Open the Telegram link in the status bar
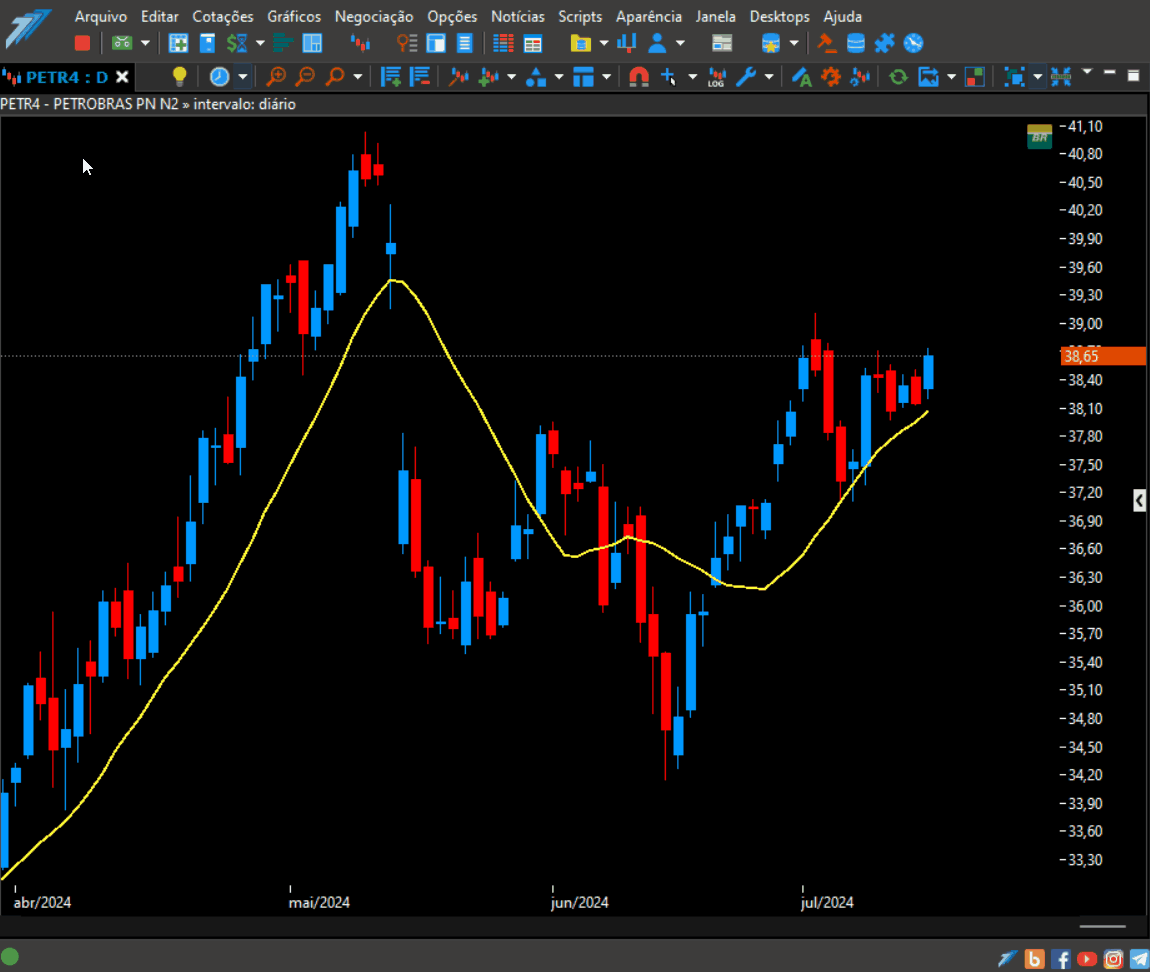 pyautogui.click(x=1139, y=958)
